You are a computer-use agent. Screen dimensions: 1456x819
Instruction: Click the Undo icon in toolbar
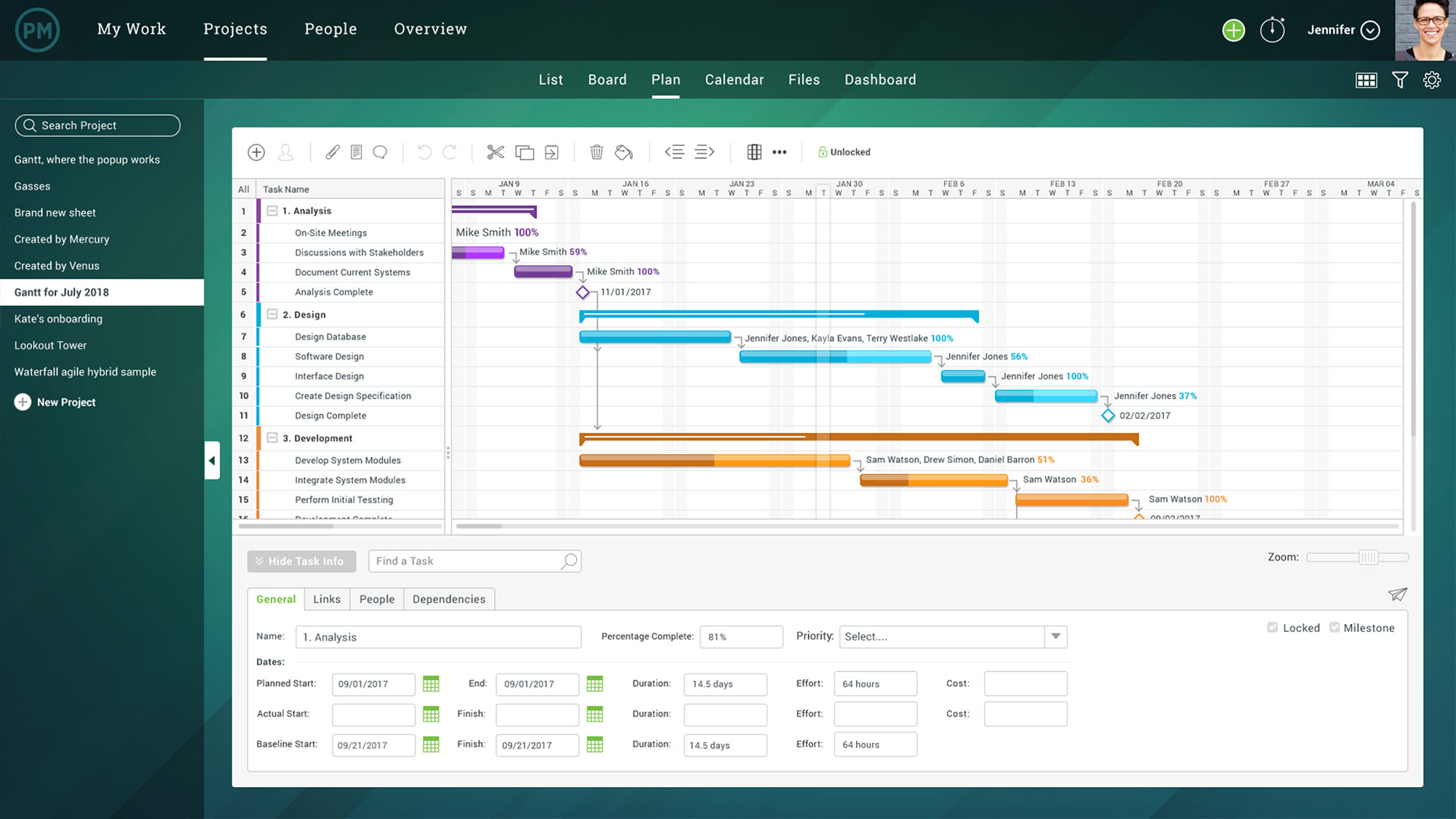click(422, 151)
